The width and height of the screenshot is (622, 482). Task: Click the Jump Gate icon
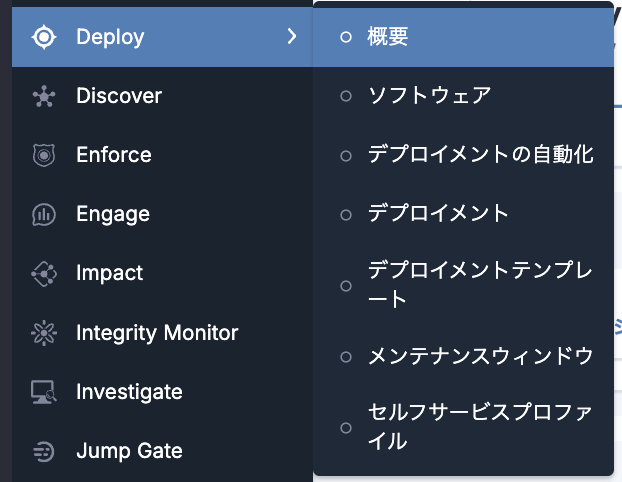[43, 451]
